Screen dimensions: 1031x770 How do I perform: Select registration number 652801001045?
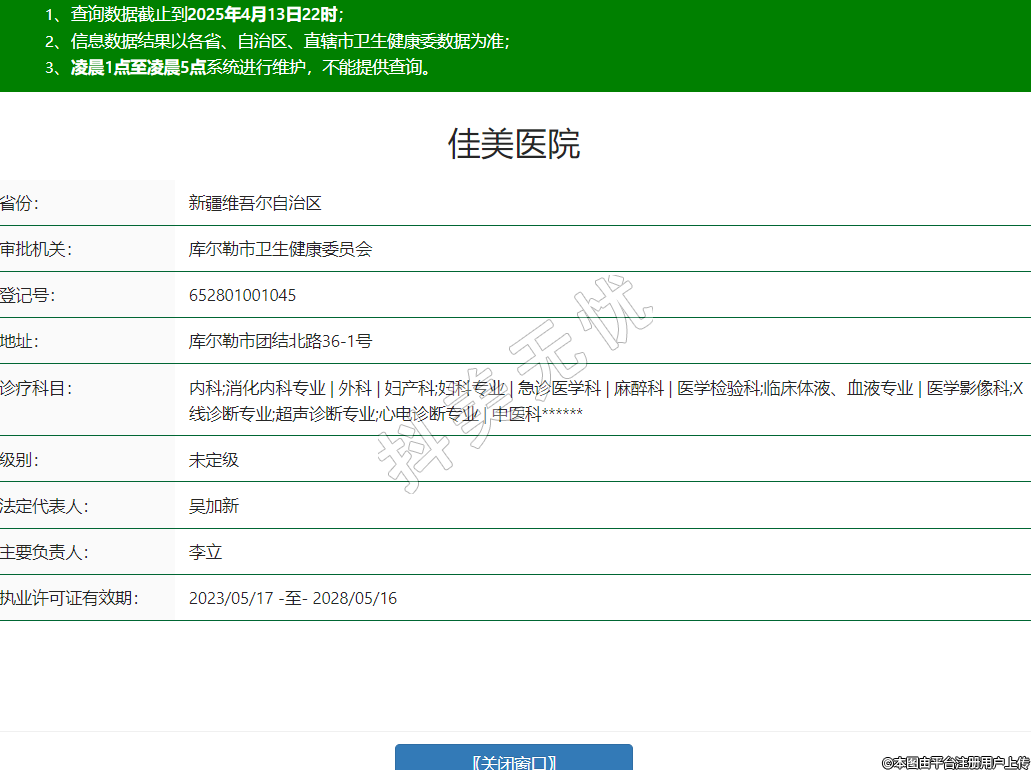click(242, 295)
